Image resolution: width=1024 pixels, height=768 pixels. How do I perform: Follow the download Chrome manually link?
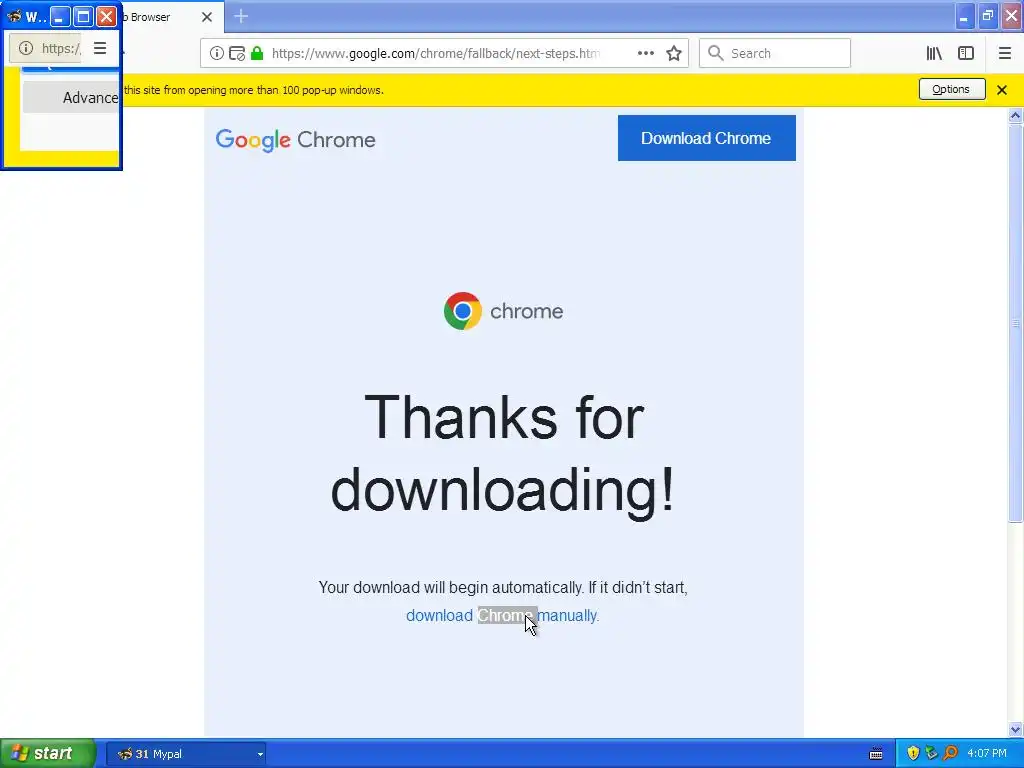pyautogui.click(x=502, y=616)
